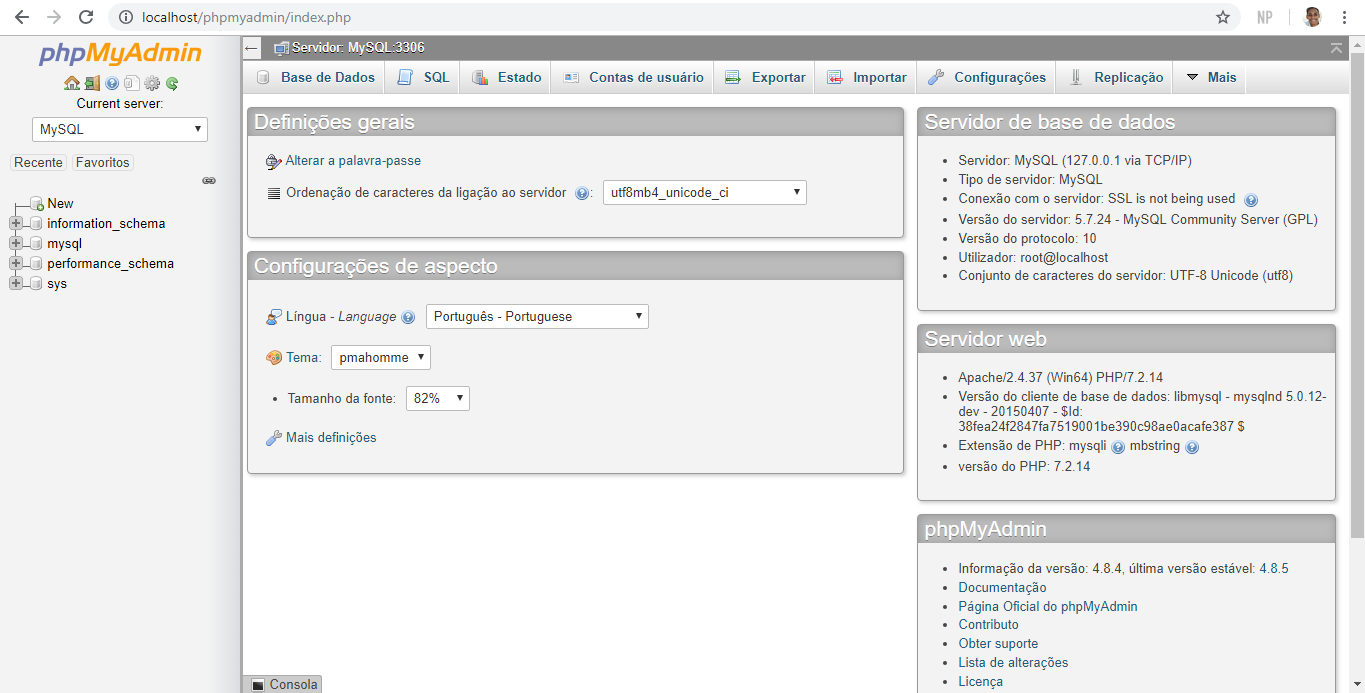The image size is (1365, 693).
Task: Open navigation settings via gear icon
Action: point(152,83)
